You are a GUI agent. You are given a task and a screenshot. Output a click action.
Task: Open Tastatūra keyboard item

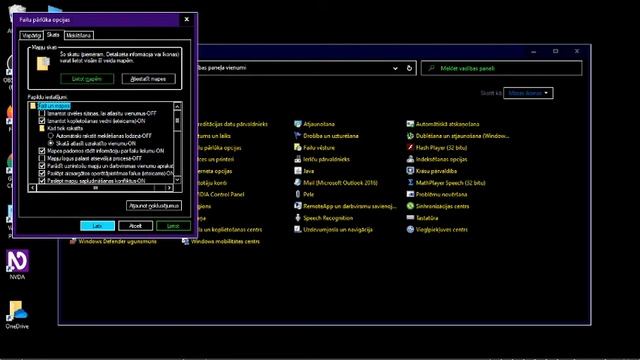422,218
